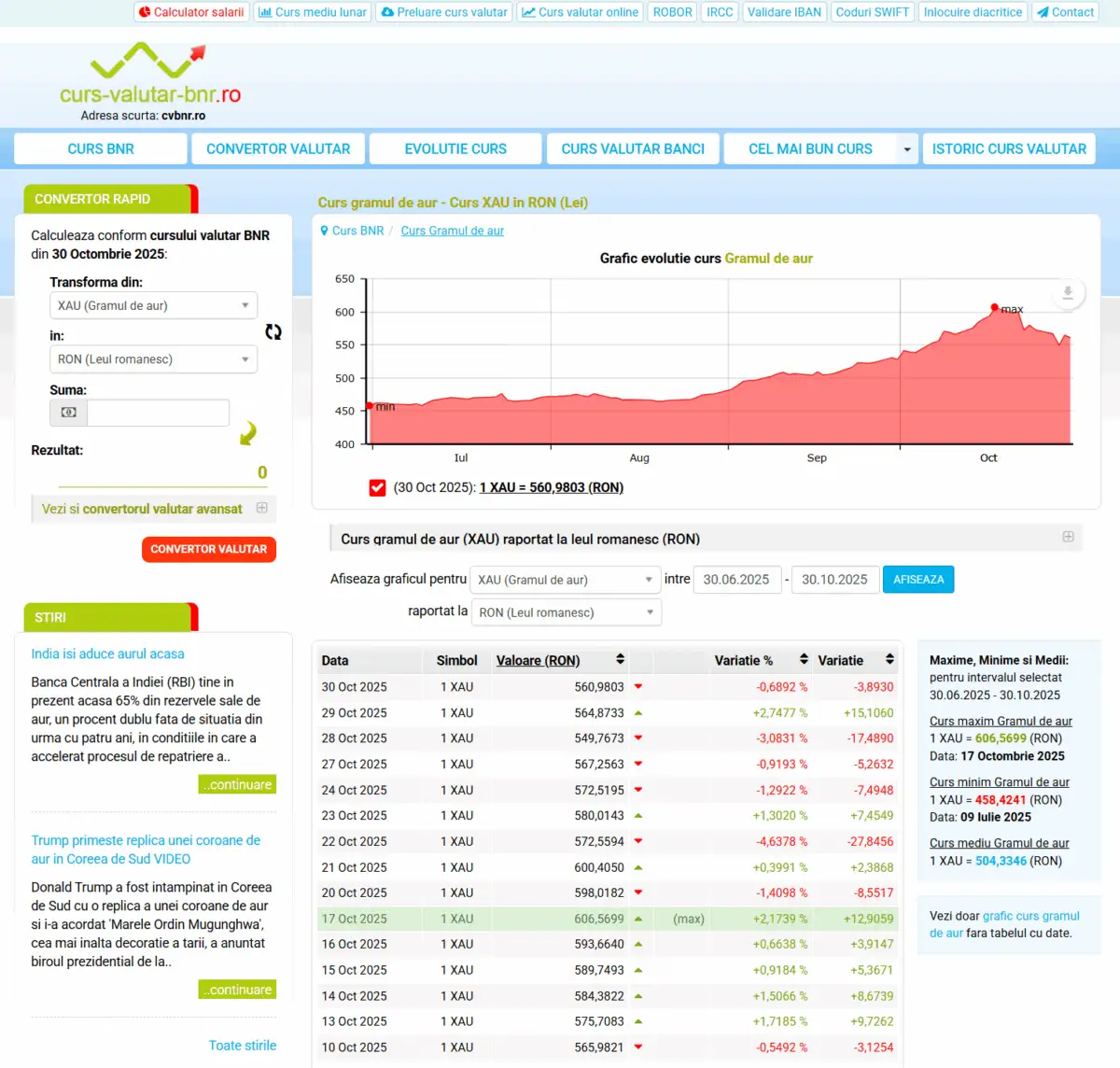Expand the Curs gramul de aur raportat panel
This screenshot has width=1120, height=1068.
1068,537
